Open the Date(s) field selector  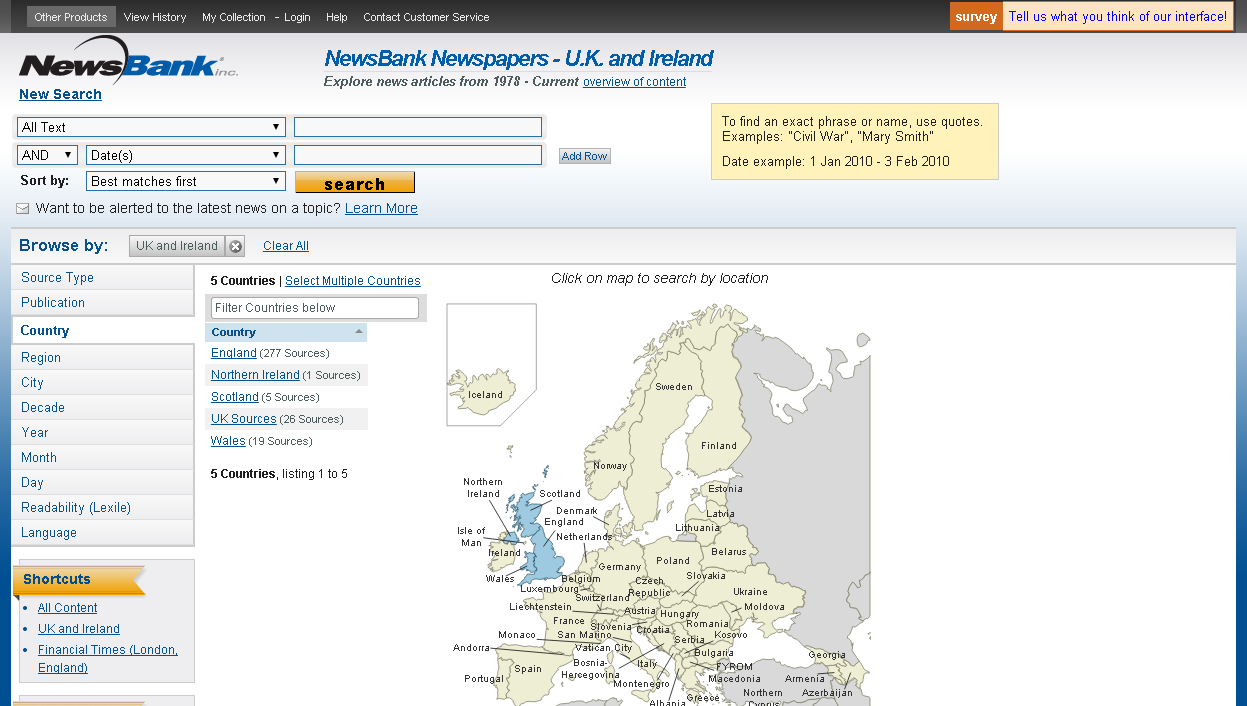pos(185,154)
